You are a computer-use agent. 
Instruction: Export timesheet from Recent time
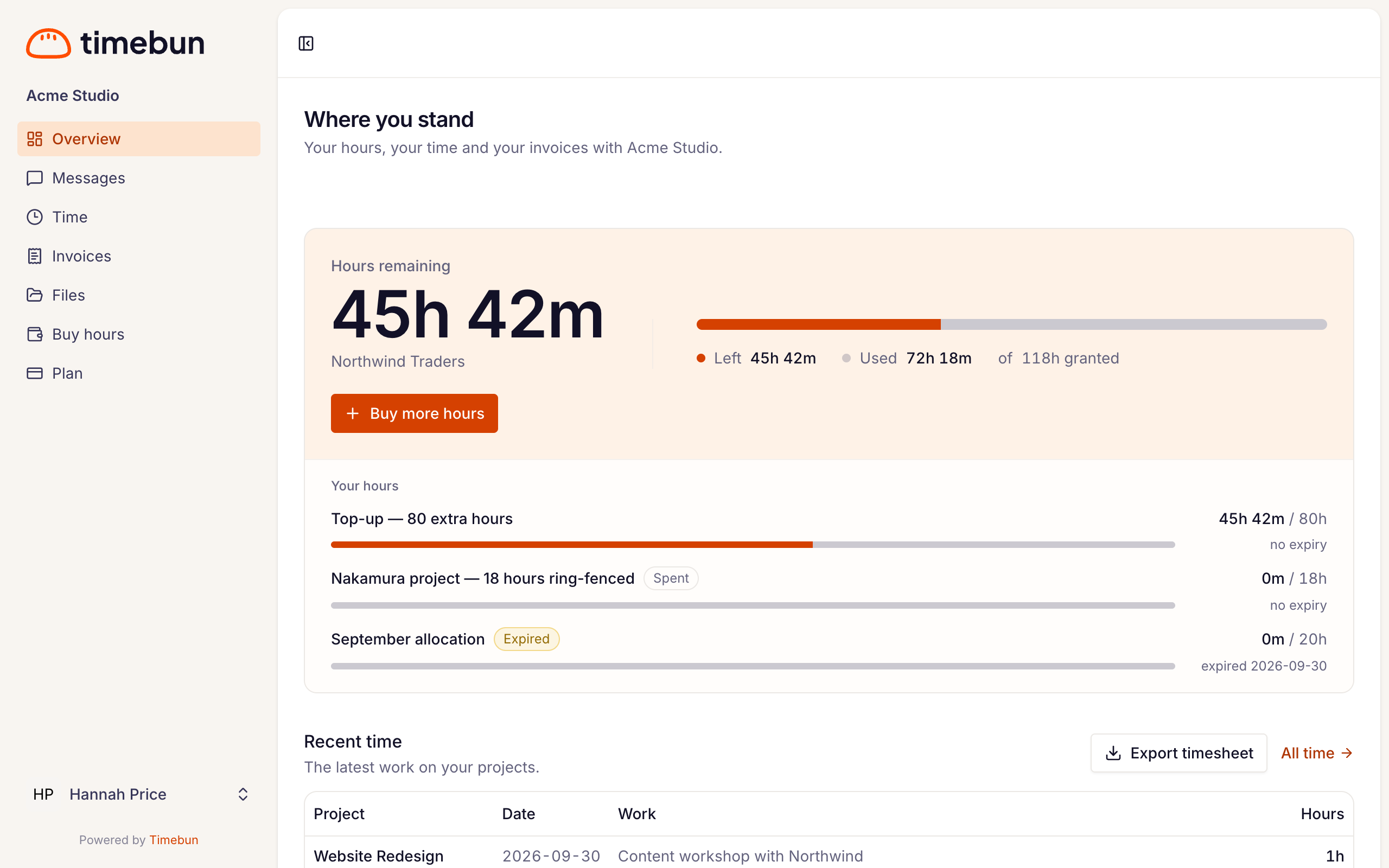pyautogui.click(x=1179, y=753)
